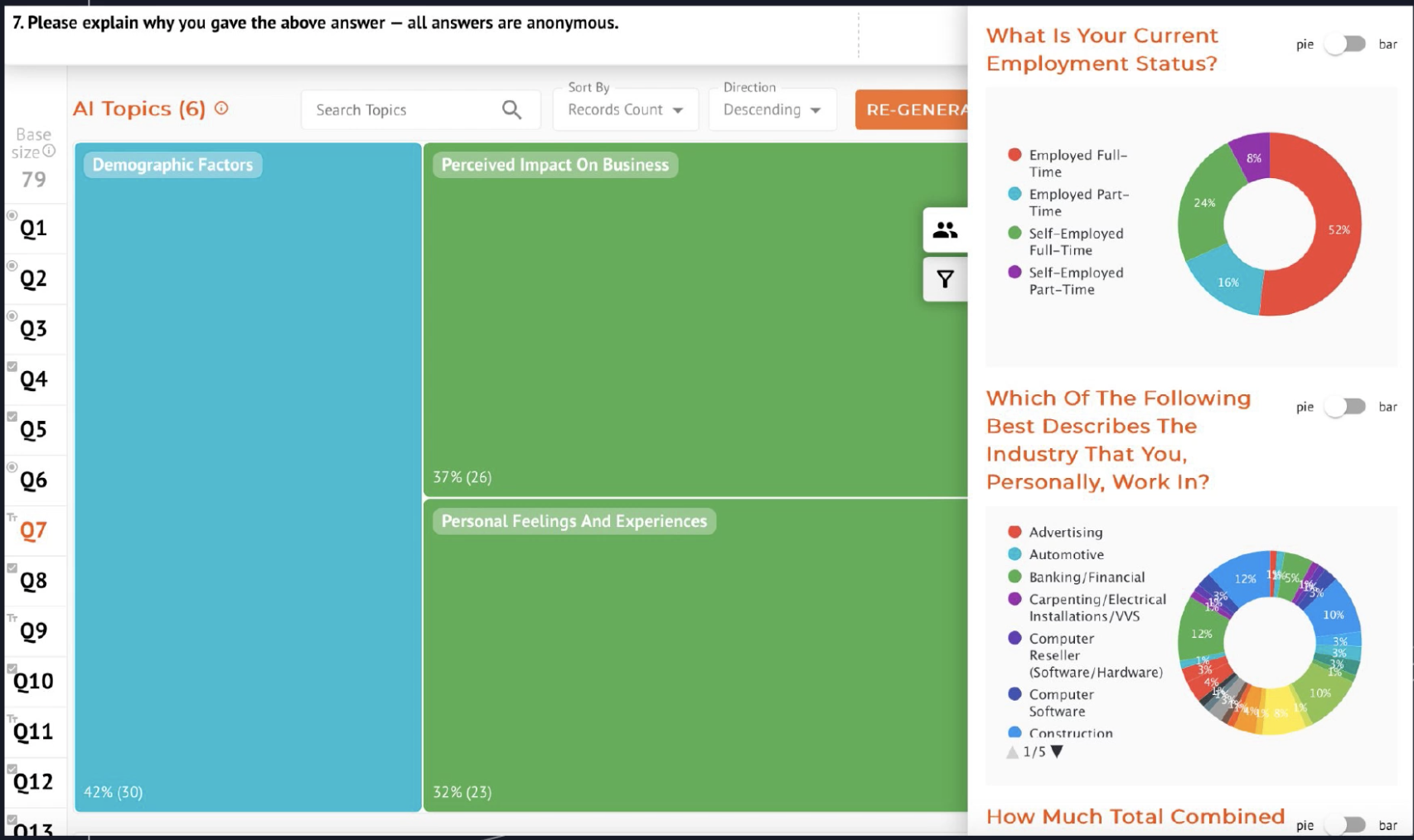Click the Tr icon beside Q9
Screen dimensions: 1414x840
[12, 617]
